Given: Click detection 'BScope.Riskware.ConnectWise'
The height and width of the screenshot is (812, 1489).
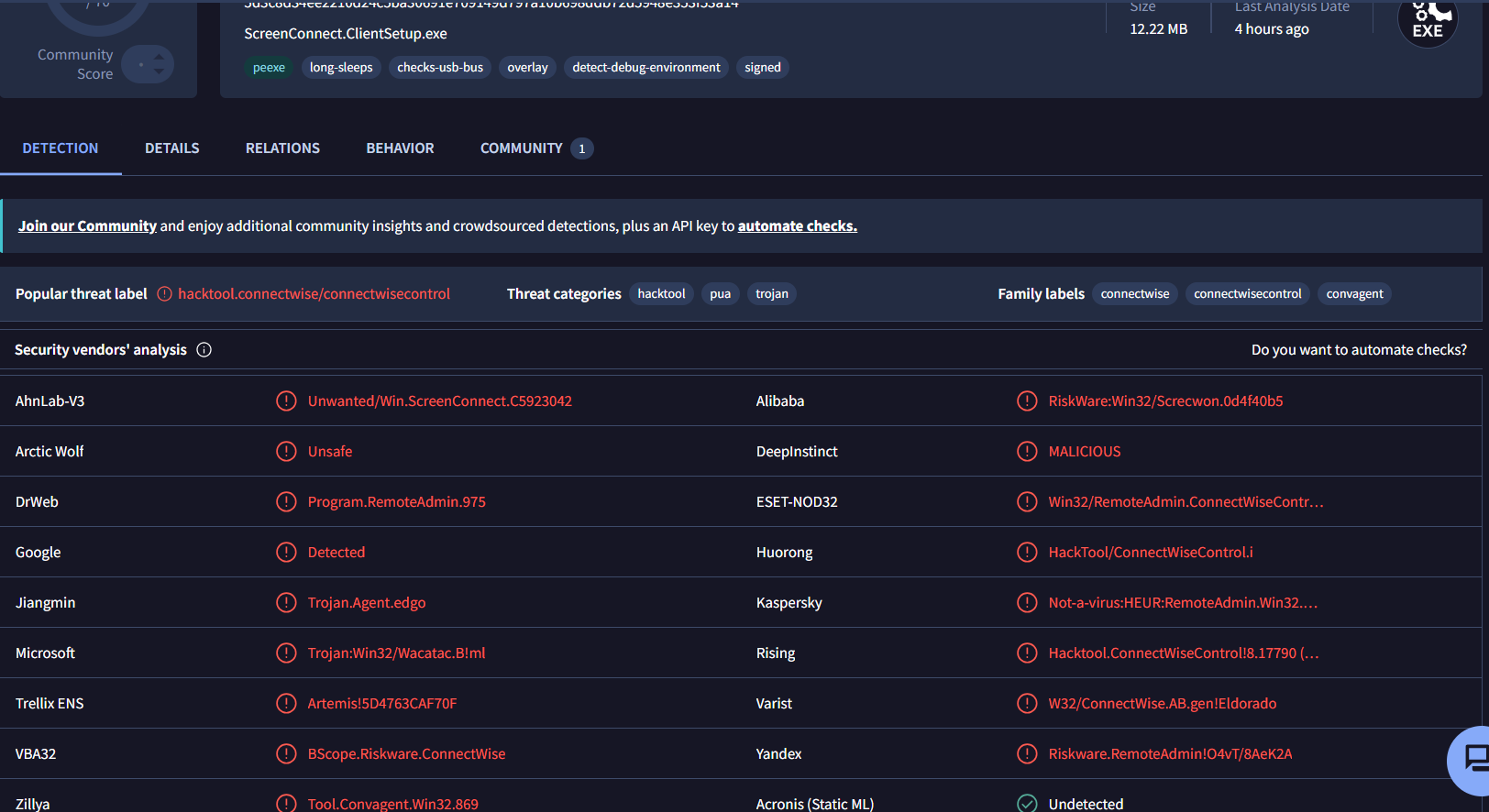Looking at the screenshot, I should [x=407, y=754].
